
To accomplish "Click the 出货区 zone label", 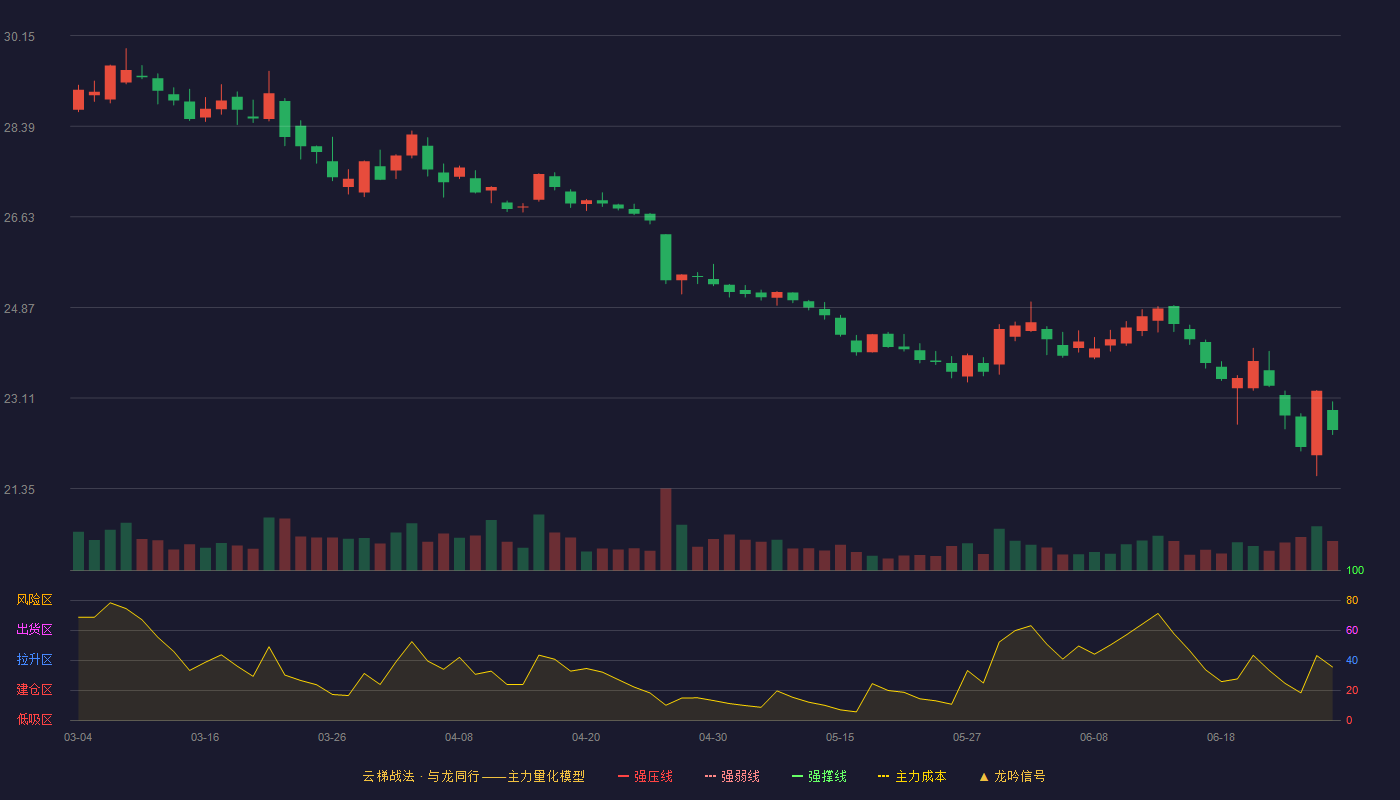I will [x=34, y=630].
